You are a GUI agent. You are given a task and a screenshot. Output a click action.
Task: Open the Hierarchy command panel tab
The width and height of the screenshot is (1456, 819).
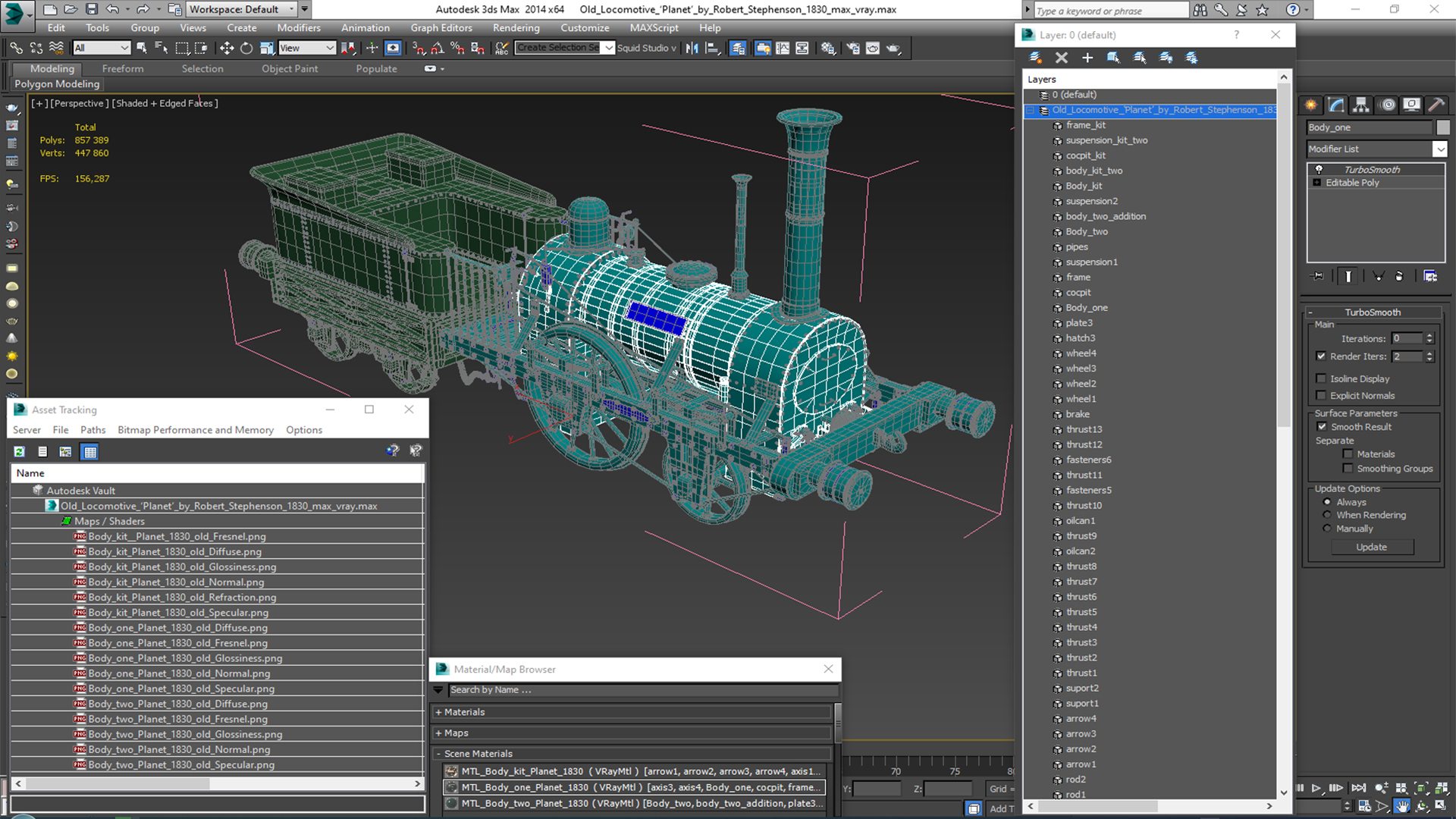[x=1361, y=105]
